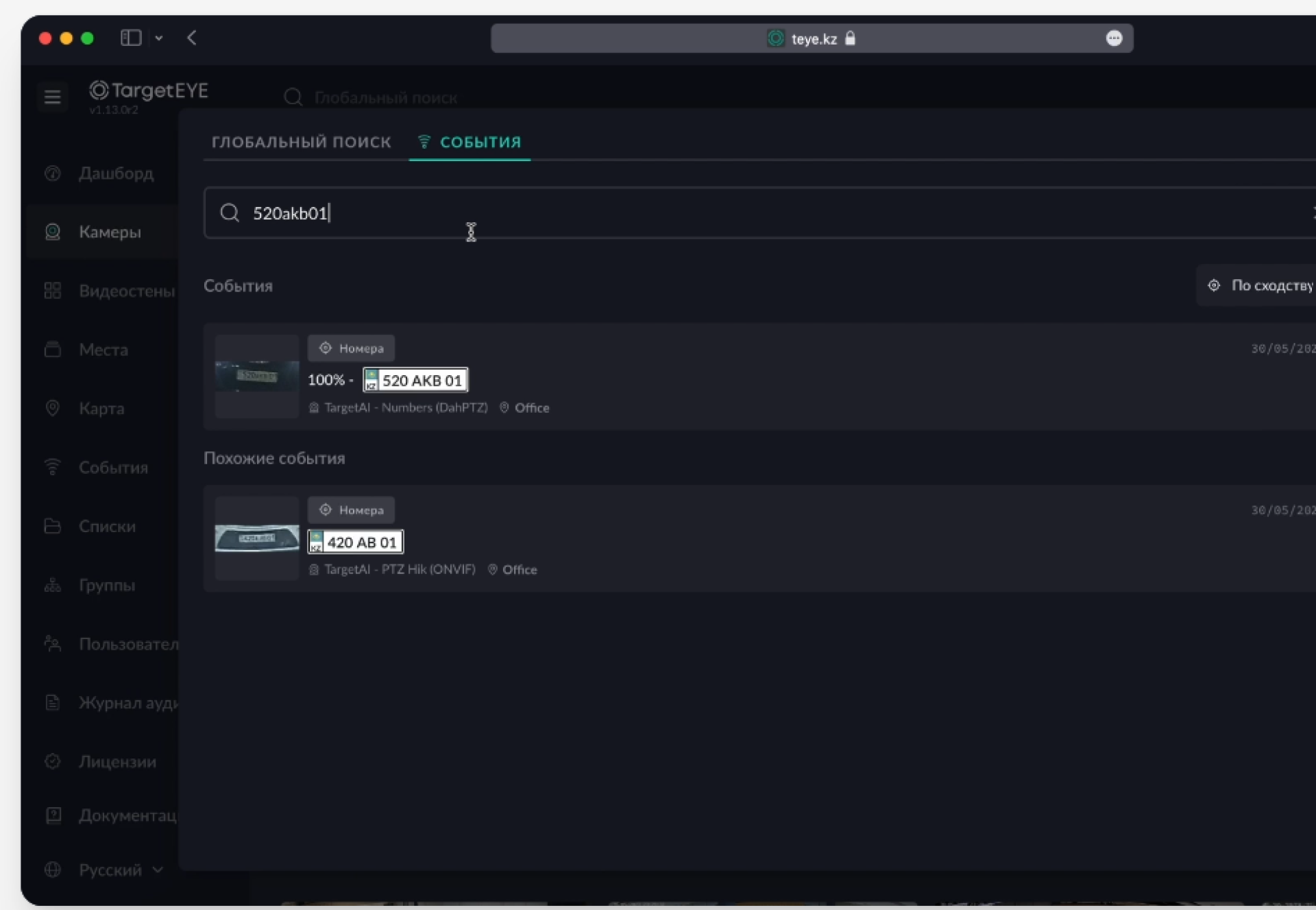Click the Дашборд sidebar icon

(x=53, y=173)
